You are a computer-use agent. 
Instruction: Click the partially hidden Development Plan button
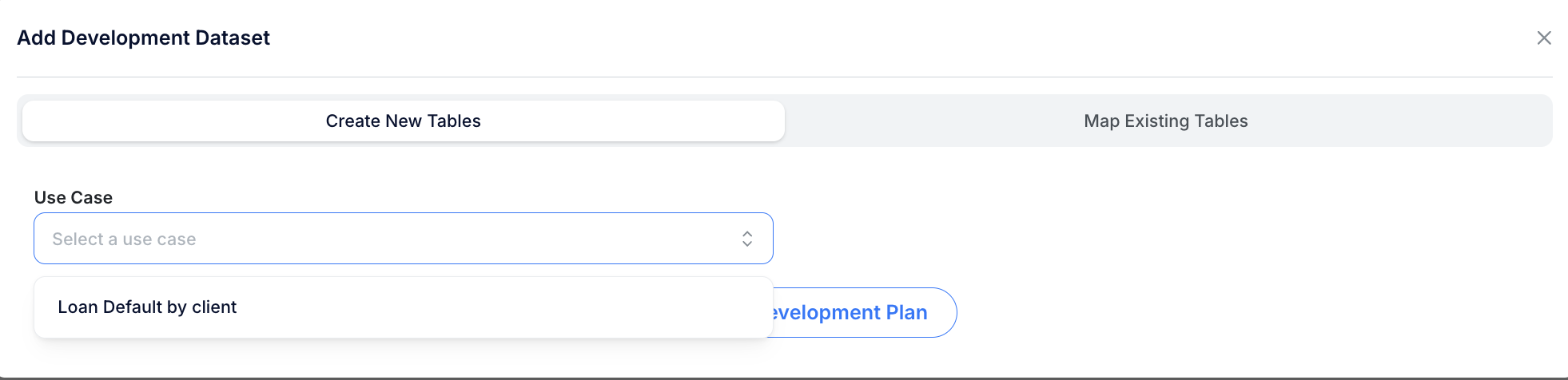click(860, 313)
